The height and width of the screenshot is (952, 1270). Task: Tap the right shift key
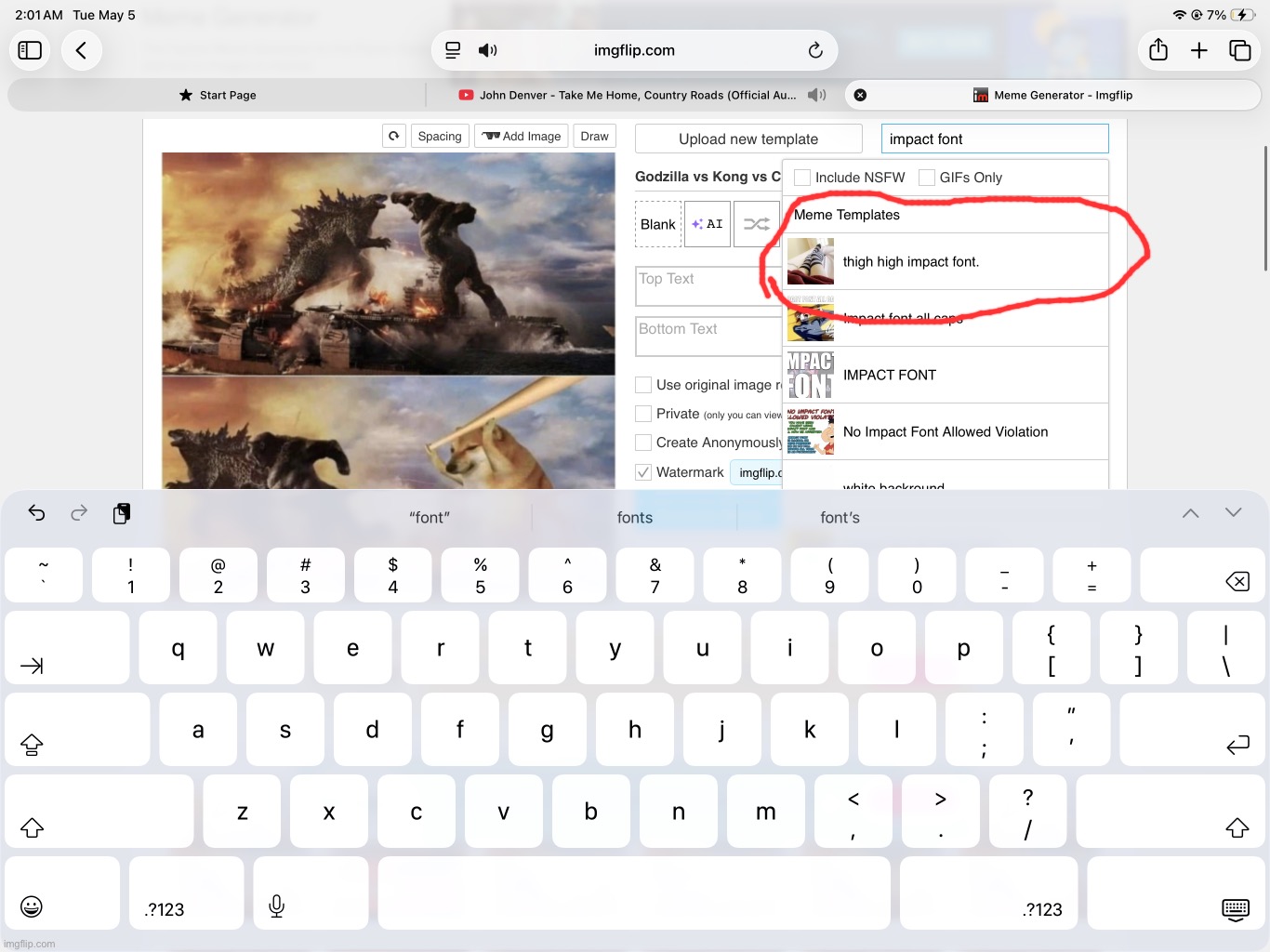tap(1171, 812)
